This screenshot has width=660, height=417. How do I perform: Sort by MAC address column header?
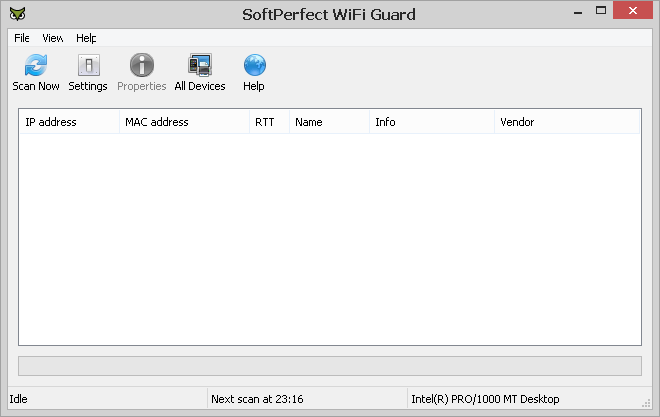pos(184,122)
